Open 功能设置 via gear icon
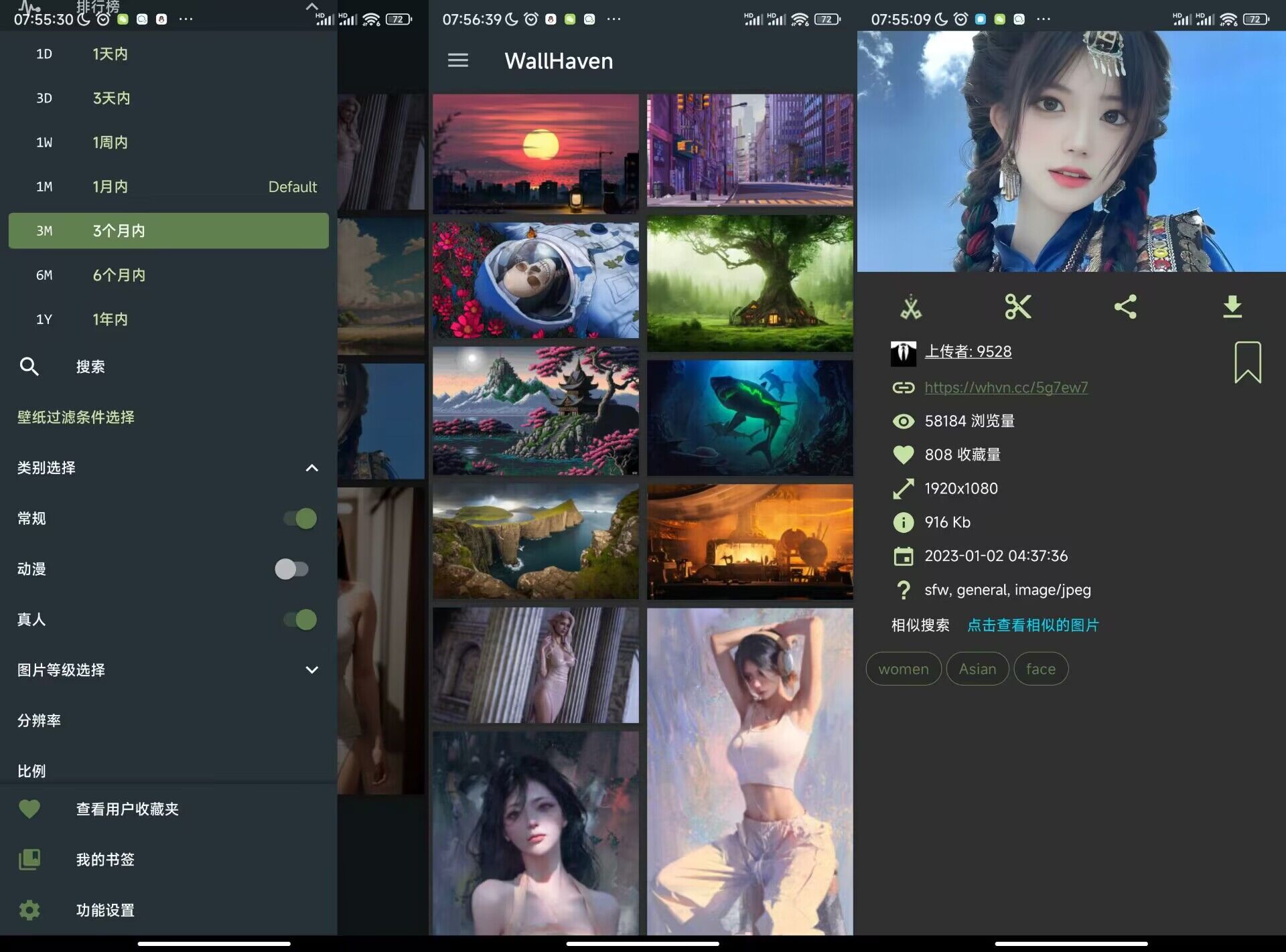1286x952 pixels. coord(29,910)
